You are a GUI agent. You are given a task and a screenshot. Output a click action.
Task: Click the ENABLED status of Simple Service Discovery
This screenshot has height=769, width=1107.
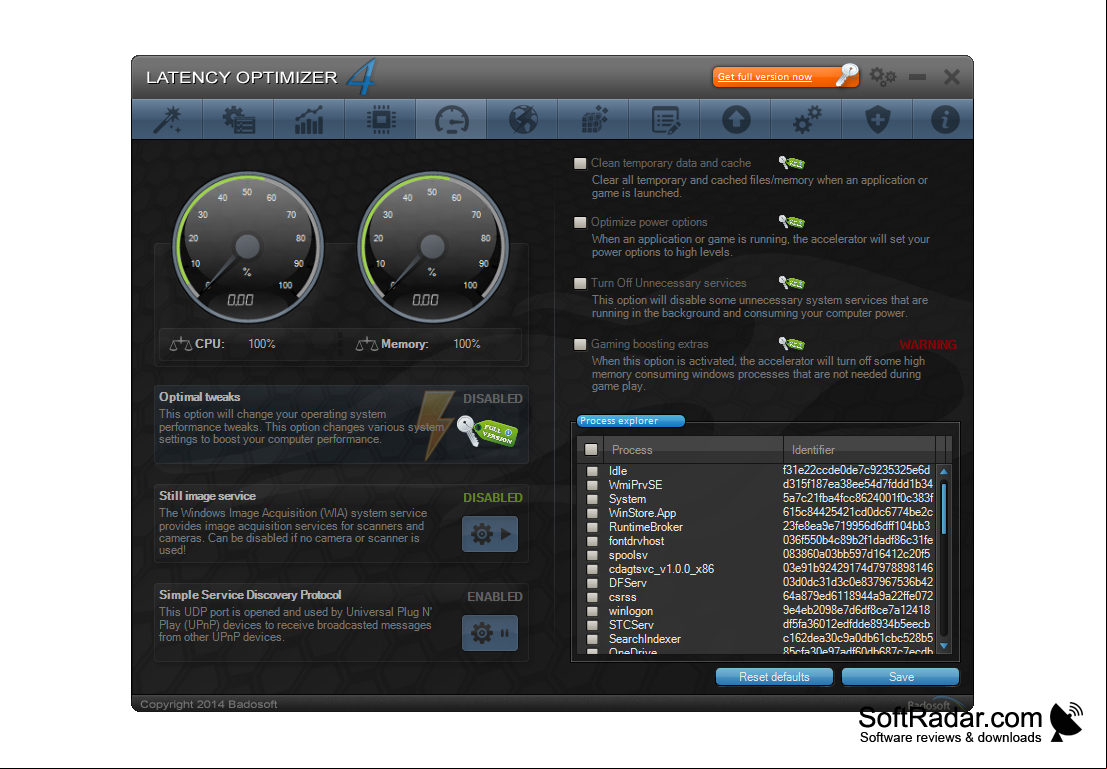[495, 597]
